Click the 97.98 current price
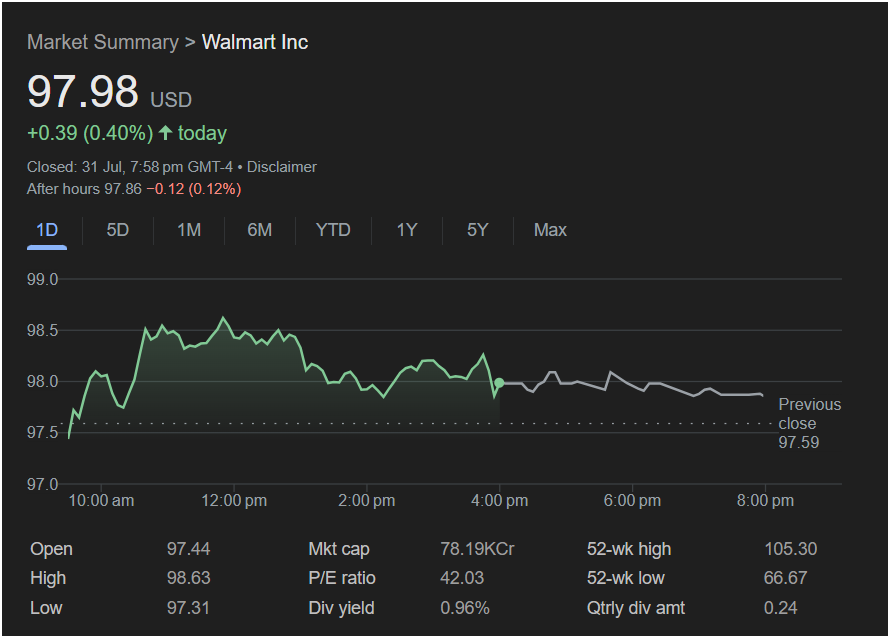 coord(83,92)
